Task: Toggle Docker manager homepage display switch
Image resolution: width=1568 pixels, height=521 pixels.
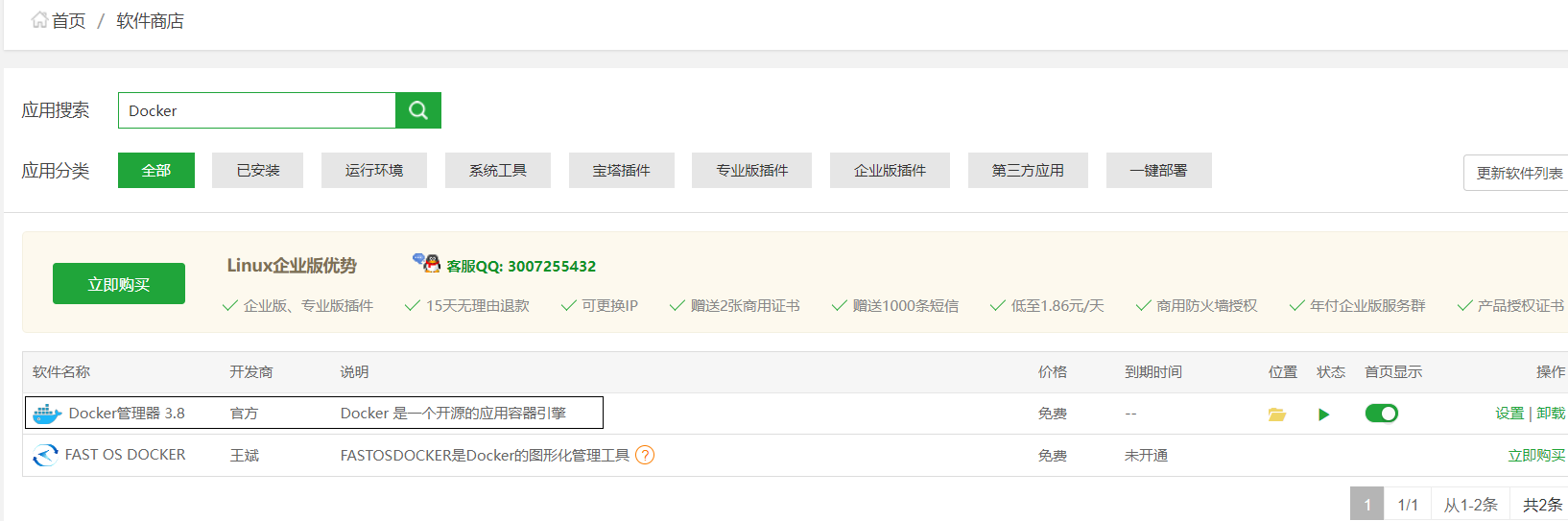Action: point(1382,414)
